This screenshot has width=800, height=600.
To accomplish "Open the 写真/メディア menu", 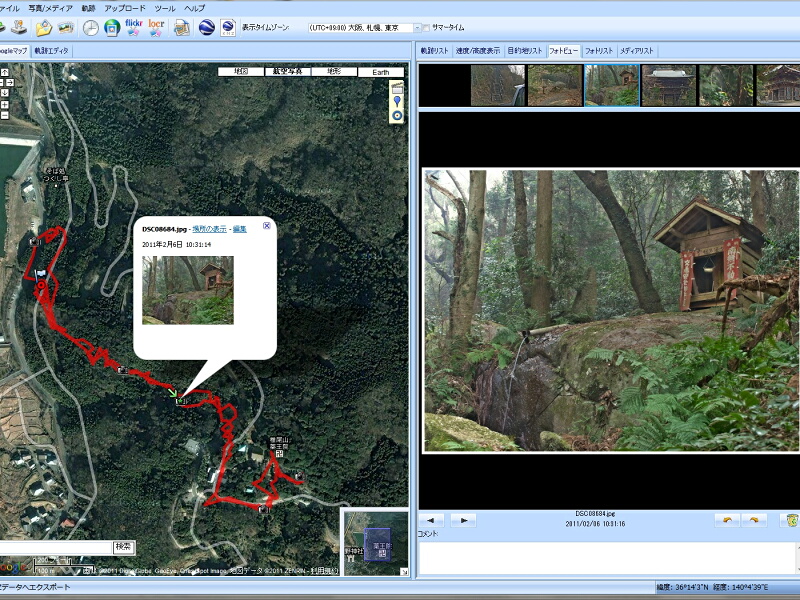I will [51, 8].
